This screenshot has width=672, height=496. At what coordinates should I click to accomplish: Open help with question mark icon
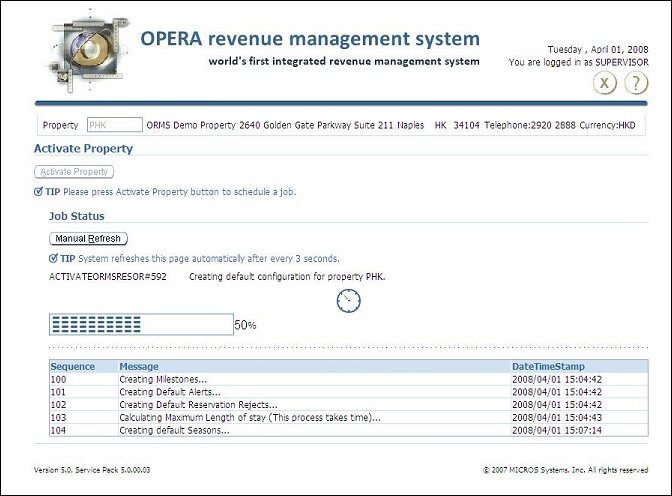point(636,83)
